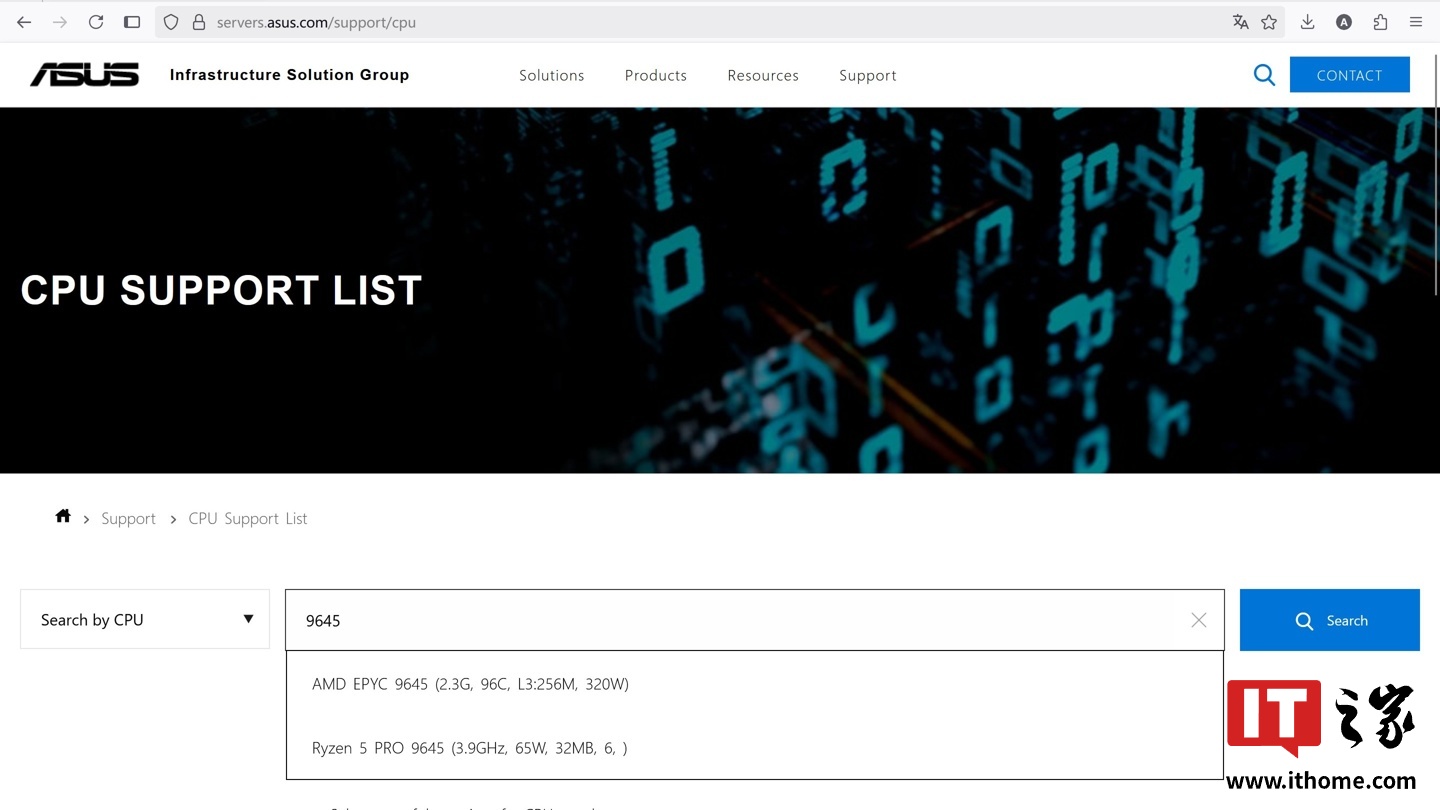Bookmark this page with the star icon
Screen dimensions: 1440x810
pos(1269,22)
